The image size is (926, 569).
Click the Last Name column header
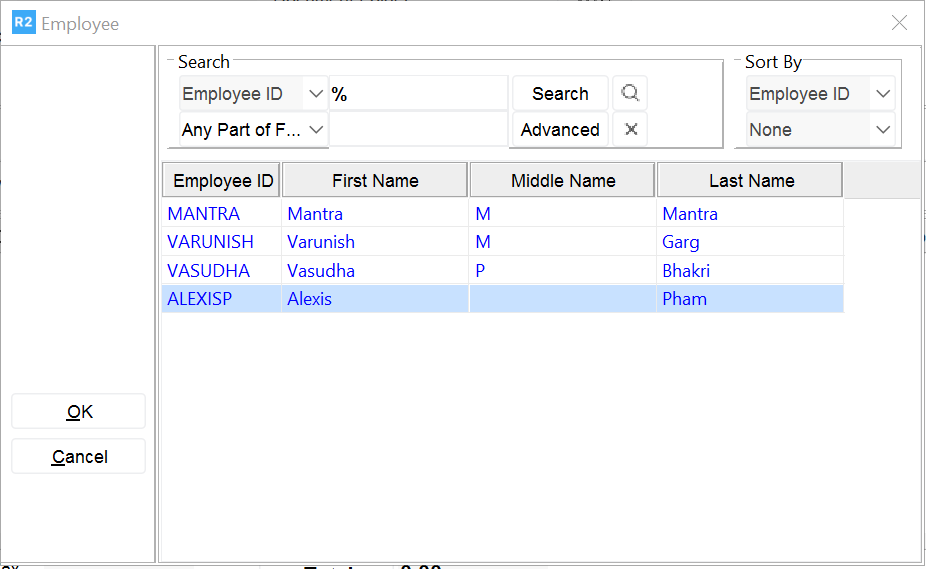tap(750, 181)
